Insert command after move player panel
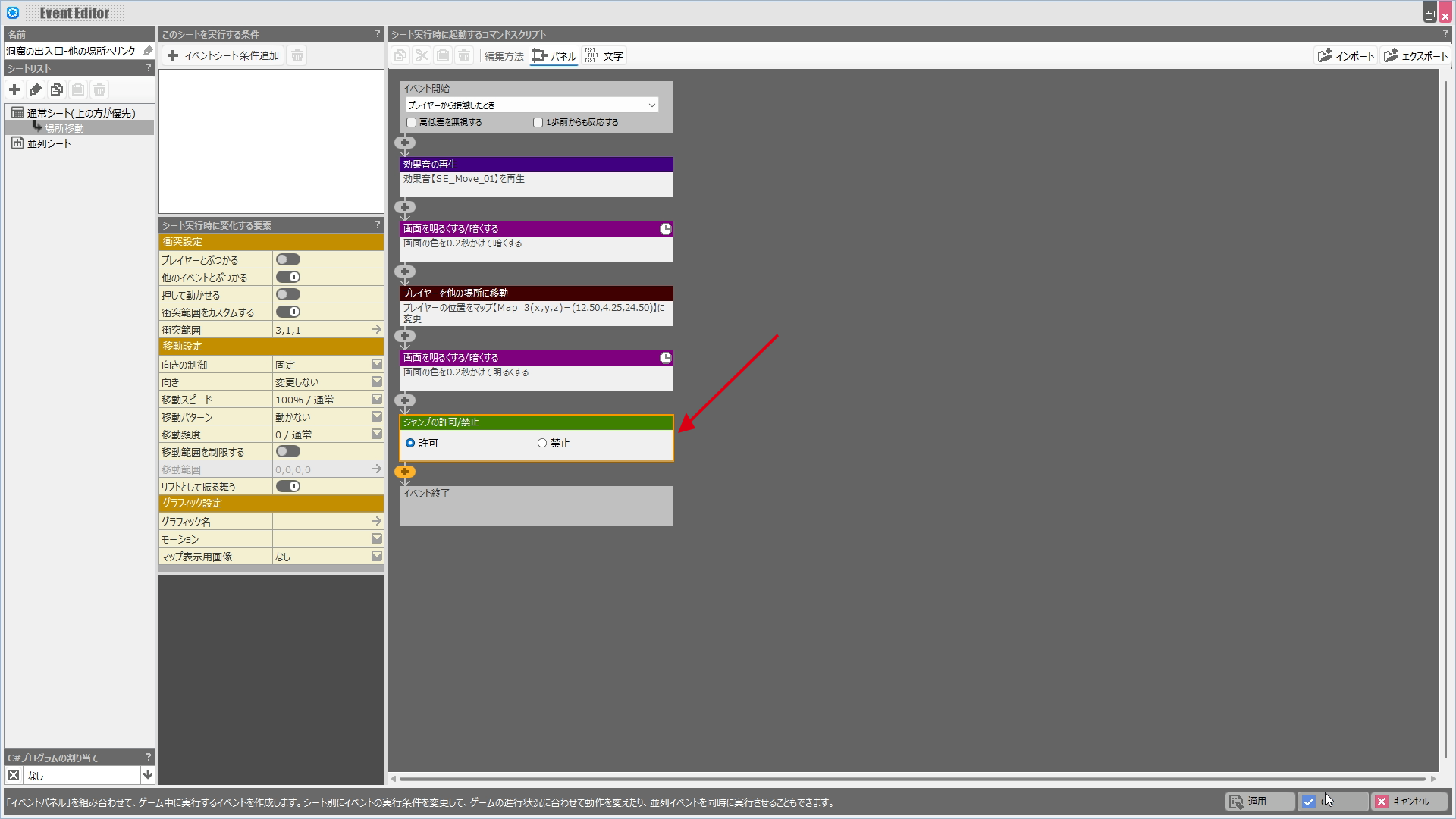1456x819 pixels. click(x=405, y=336)
